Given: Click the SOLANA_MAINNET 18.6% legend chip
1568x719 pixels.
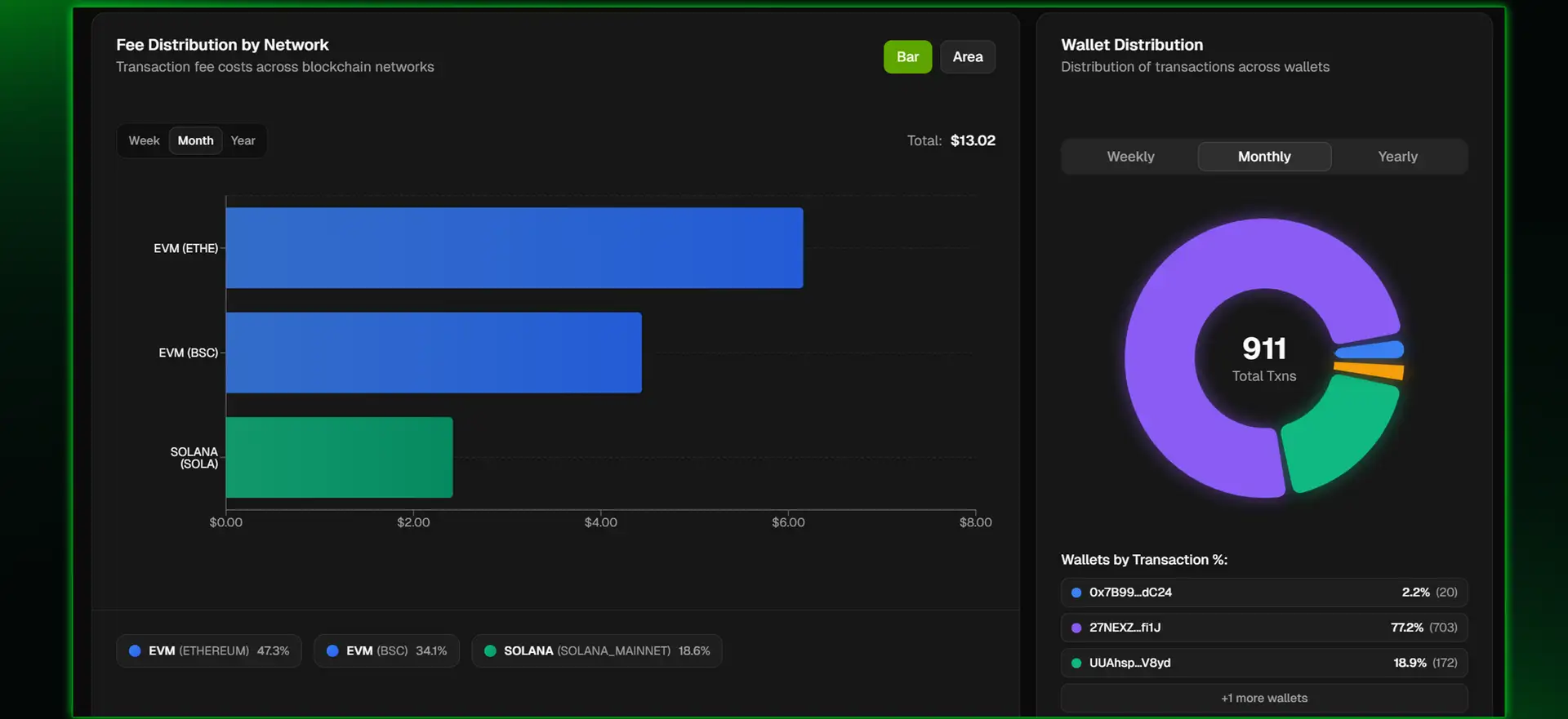Looking at the screenshot, I should coord(597,651).
